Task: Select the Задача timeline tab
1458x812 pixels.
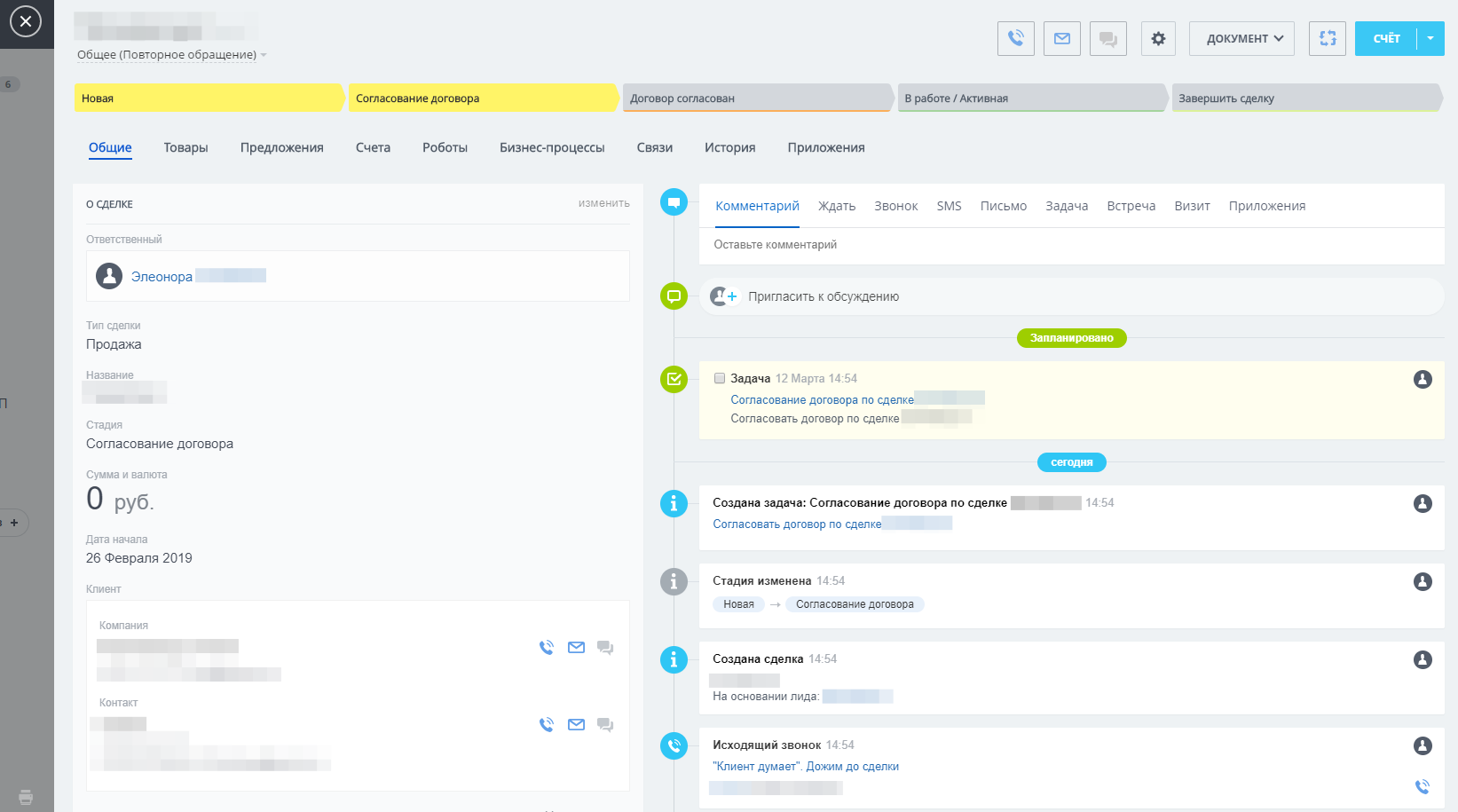Action: (x=1067, y=206)
